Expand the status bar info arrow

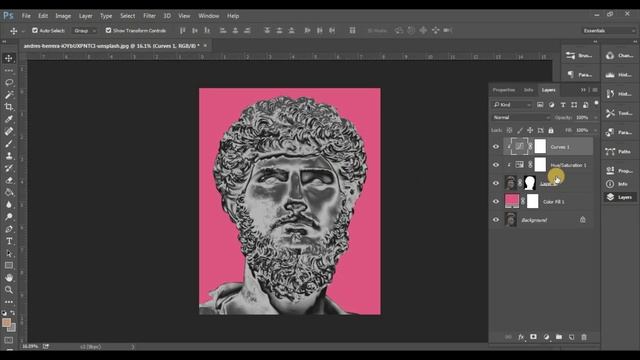(132, 347)
